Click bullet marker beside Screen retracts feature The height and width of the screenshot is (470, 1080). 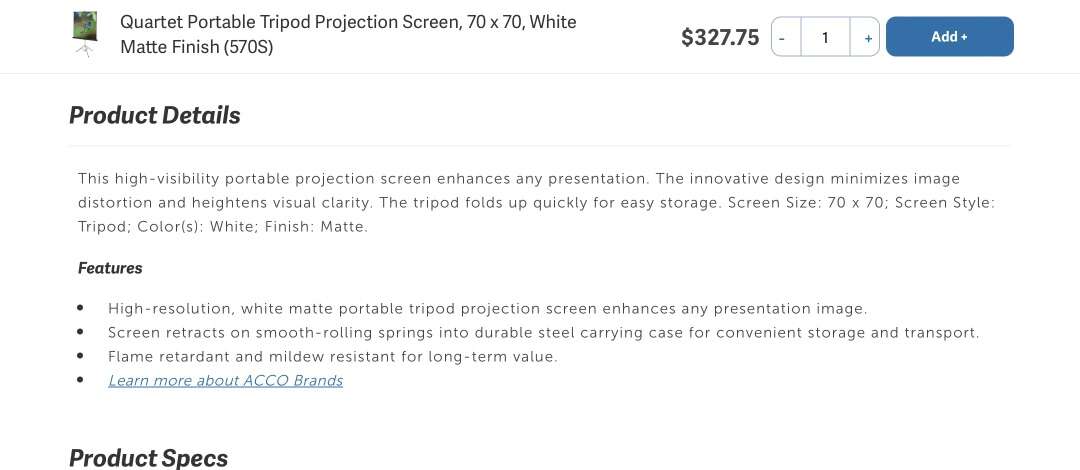click(x=80, y=332)
